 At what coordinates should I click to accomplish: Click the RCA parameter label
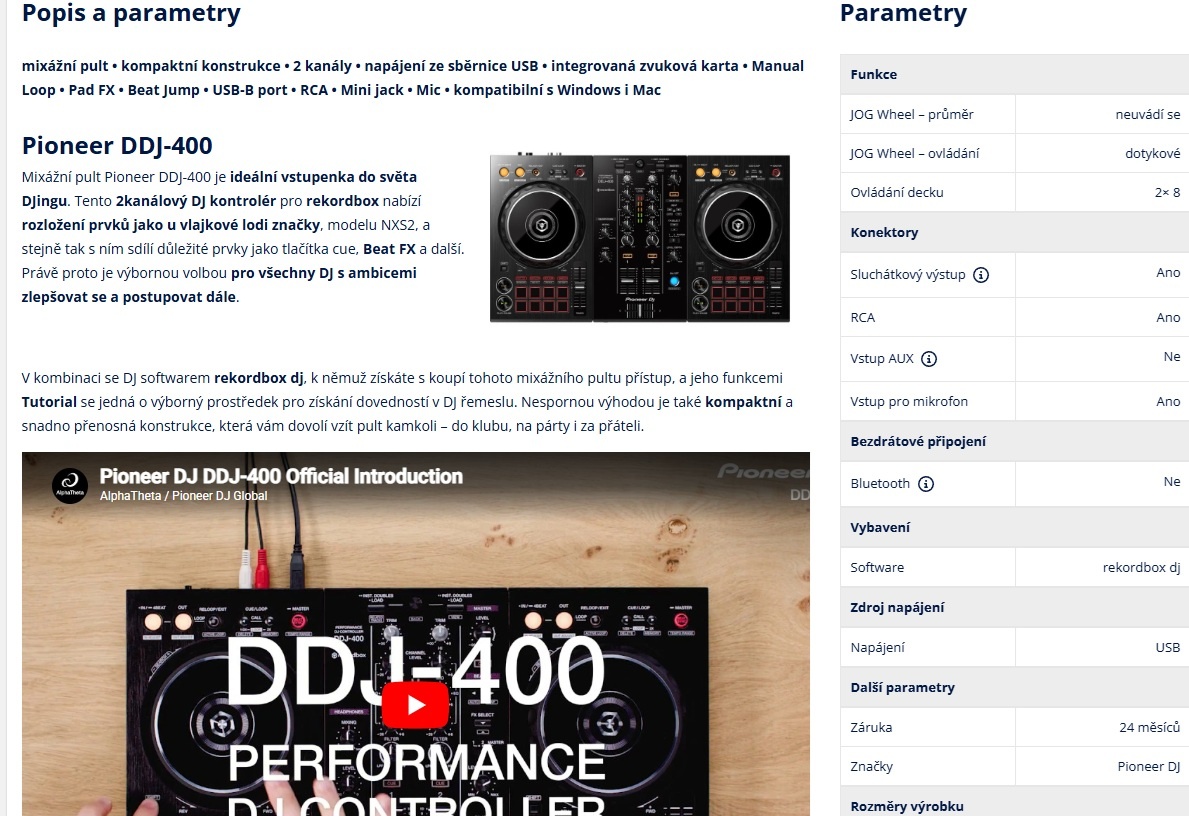(x=863, y=318)
